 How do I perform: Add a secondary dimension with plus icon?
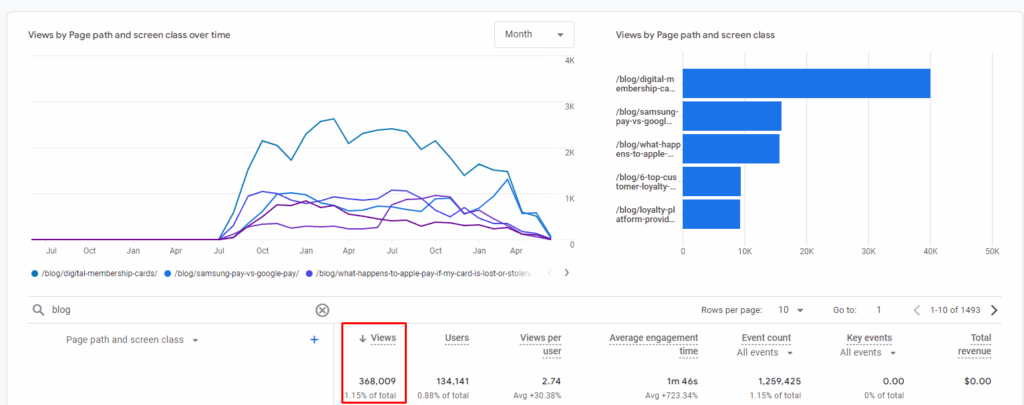[314, 340]
